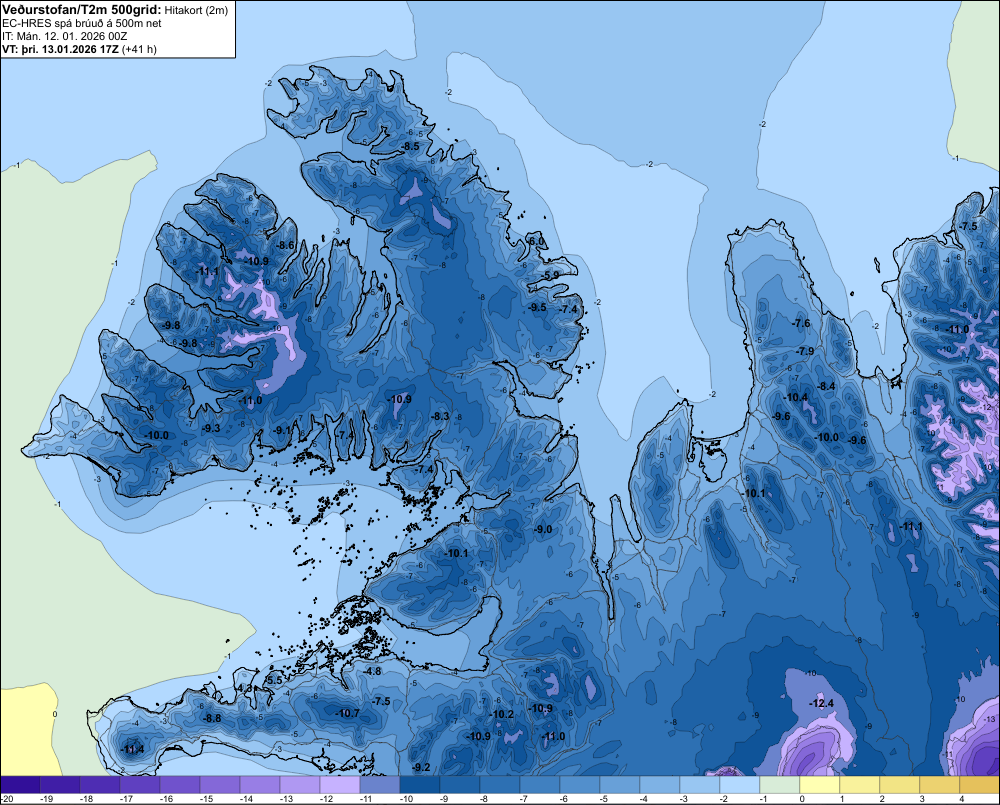Viewport: 1000px width, 805px height.
Task: Click the -9.5 temperature value
Action: coord(537,307)
